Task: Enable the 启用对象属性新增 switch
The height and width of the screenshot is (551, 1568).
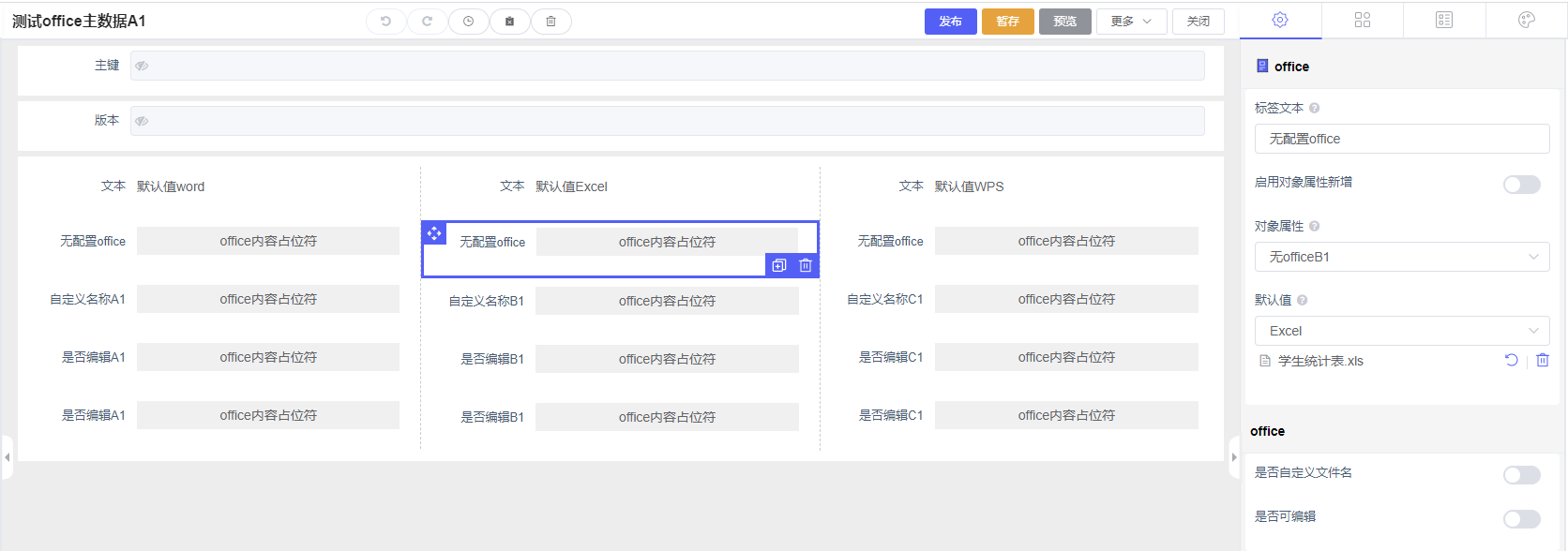Action: point(1521,185)
